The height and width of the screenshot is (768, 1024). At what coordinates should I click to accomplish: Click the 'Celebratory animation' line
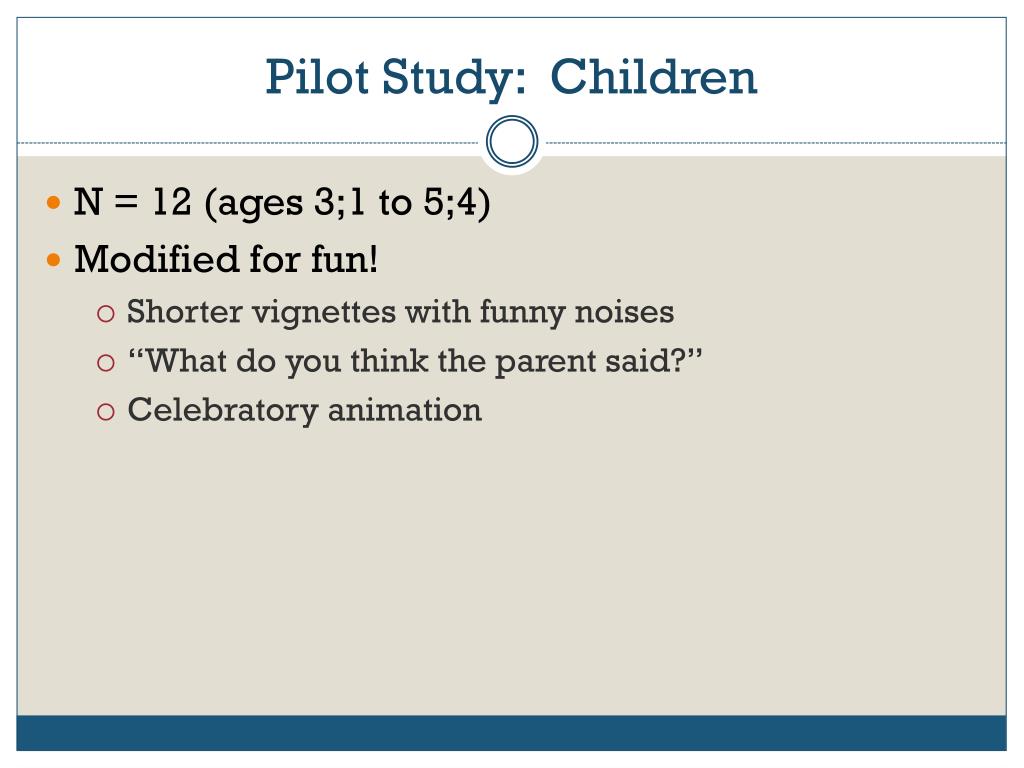click(305, 410)
